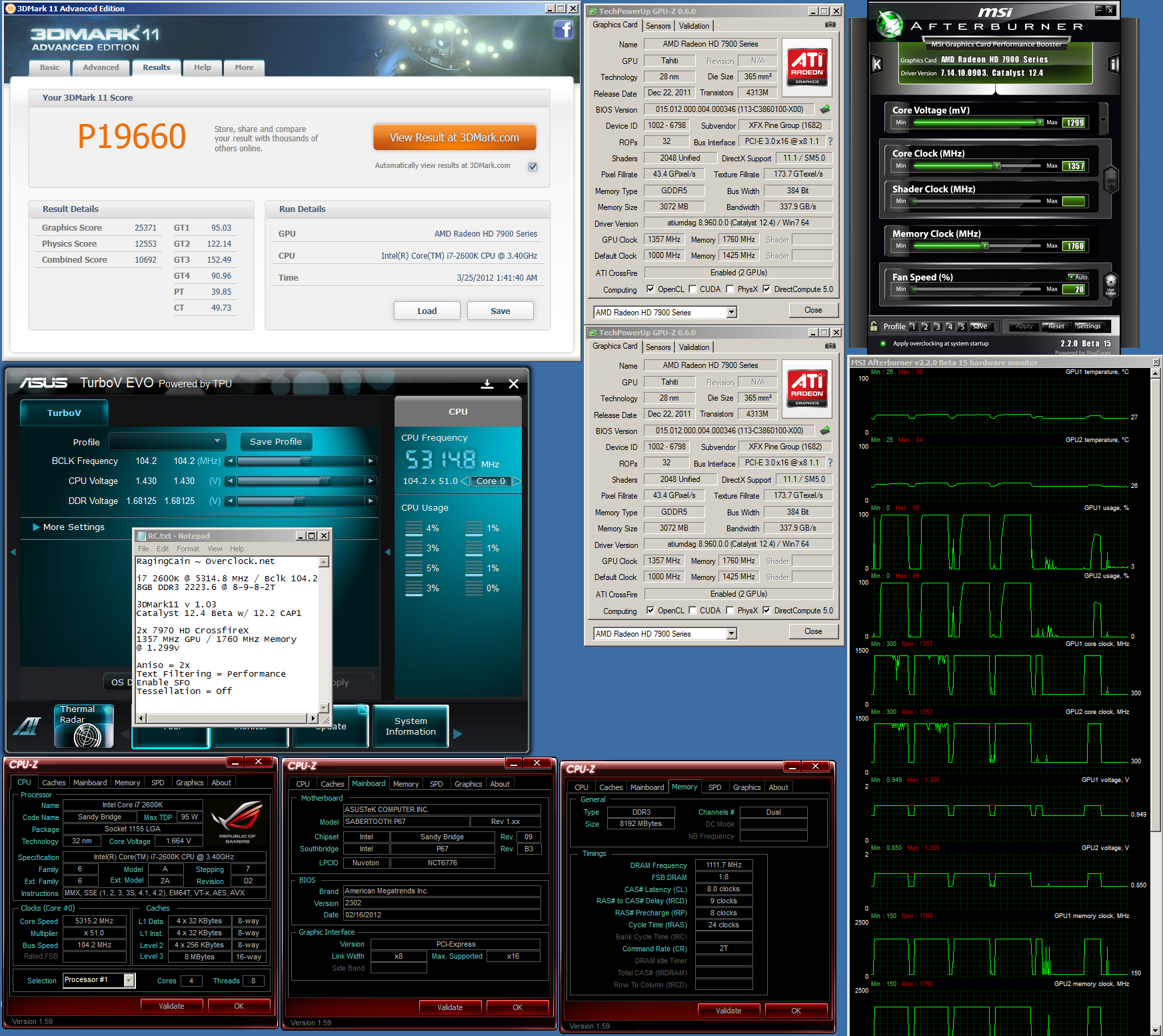Screen dimensions: 1163x1036
Task: Toggle OpenCL checkbox in top GPU-Z
Action: pyautogui.click(x=650, y=289)
